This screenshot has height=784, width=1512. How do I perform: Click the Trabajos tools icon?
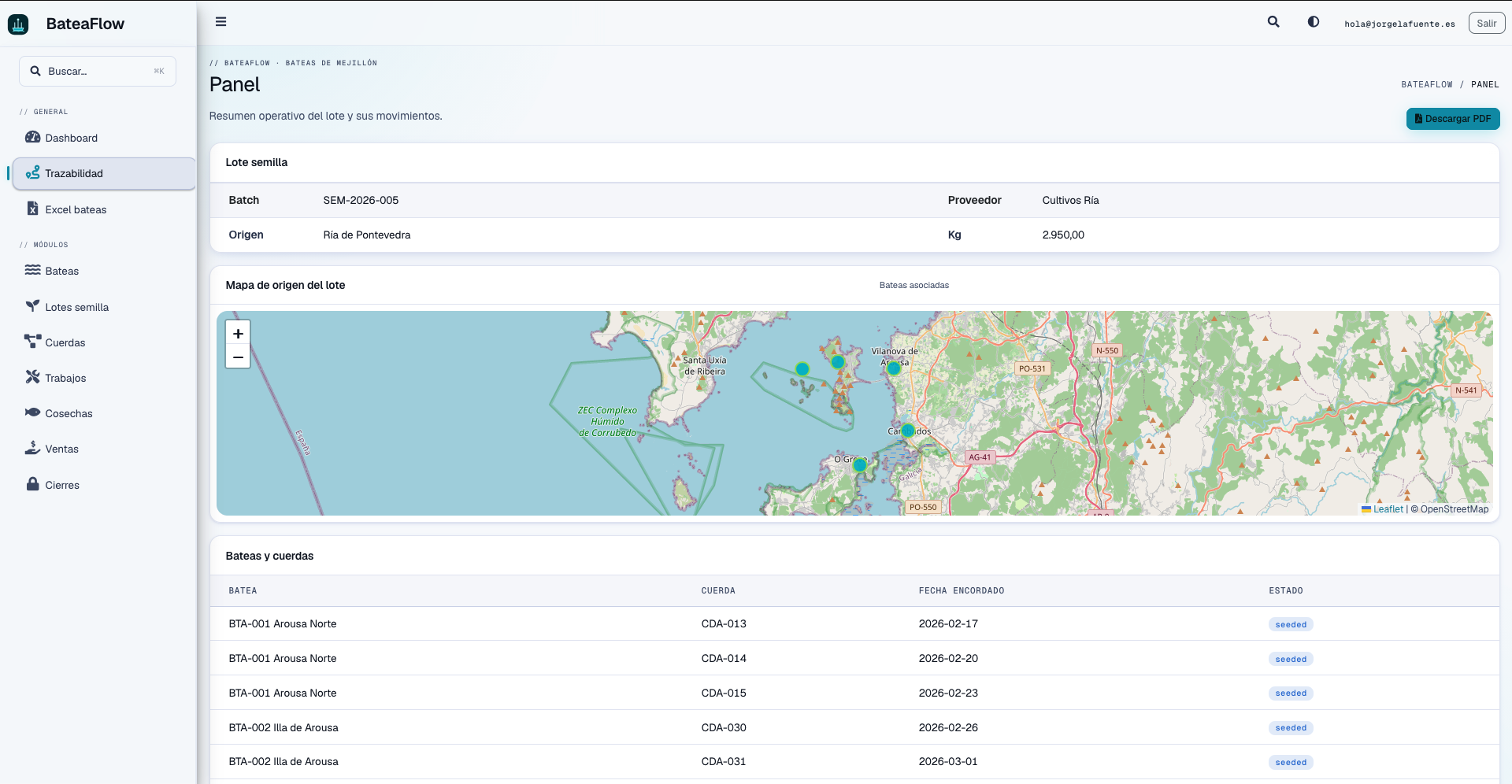click(x=32, y=377)
